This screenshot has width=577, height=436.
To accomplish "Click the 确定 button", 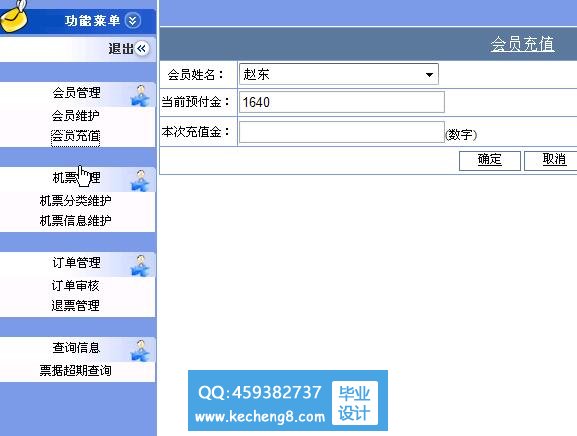I will coord(490,161).
